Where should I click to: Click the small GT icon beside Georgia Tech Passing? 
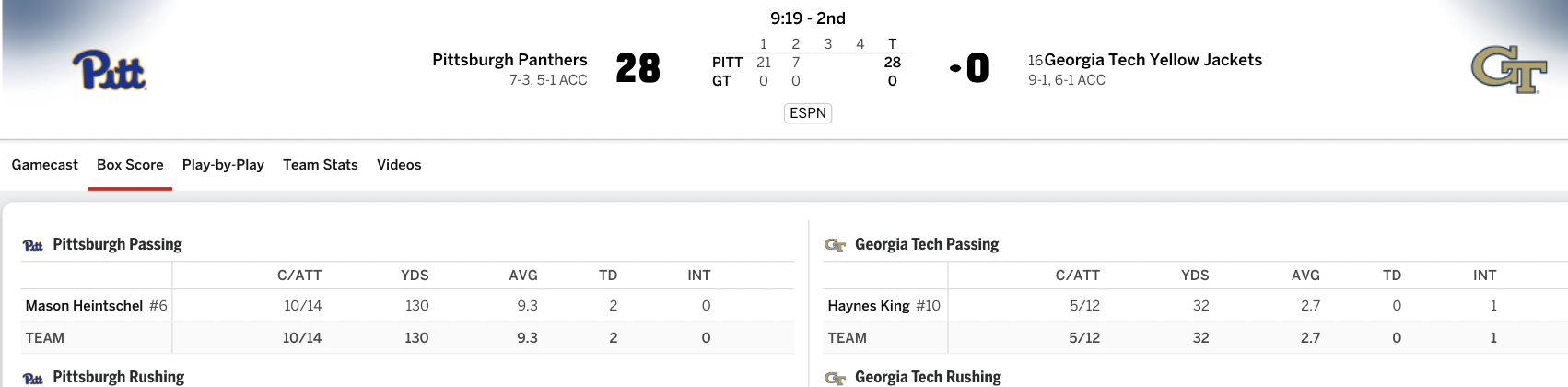835,245
